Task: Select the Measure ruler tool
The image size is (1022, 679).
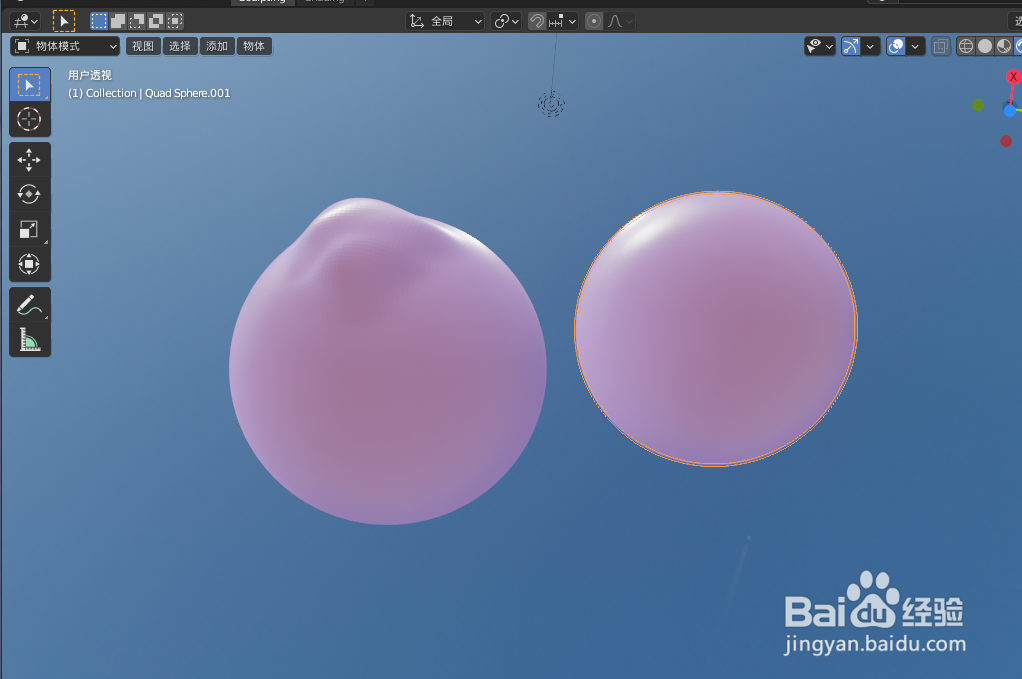Action: [x=29, y=340]
